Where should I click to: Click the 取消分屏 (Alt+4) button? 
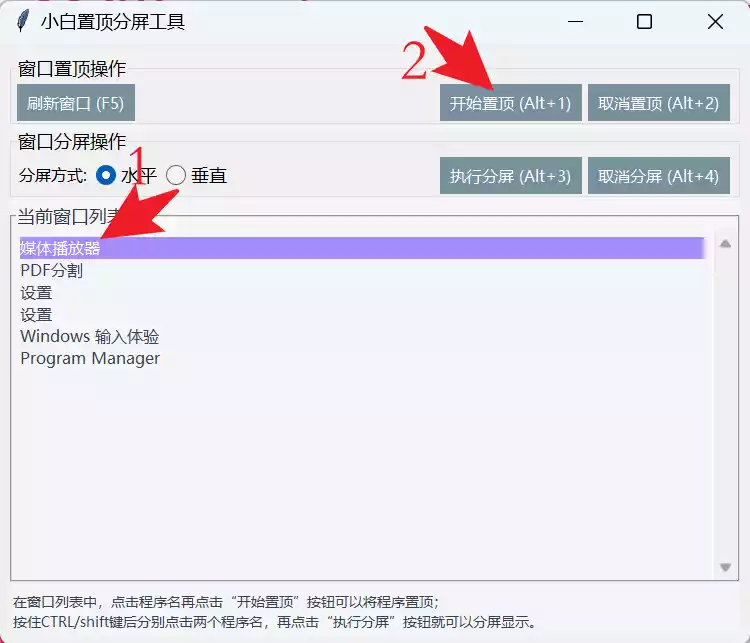click(x=658, y=176)
